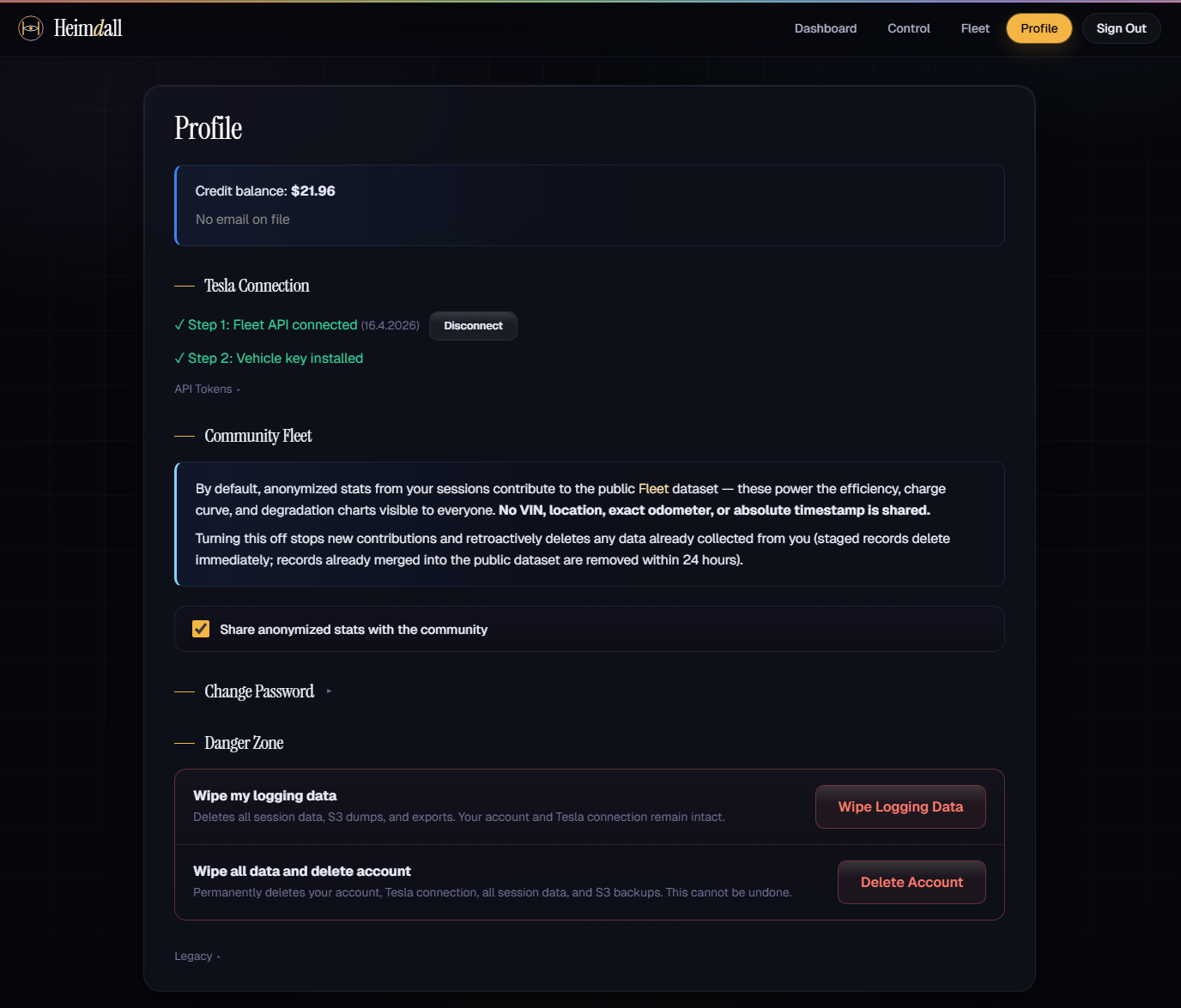Disconnect the Tesla Fleet API
This screenshot has height=1008, width=1181.
(x=473, y=326)
